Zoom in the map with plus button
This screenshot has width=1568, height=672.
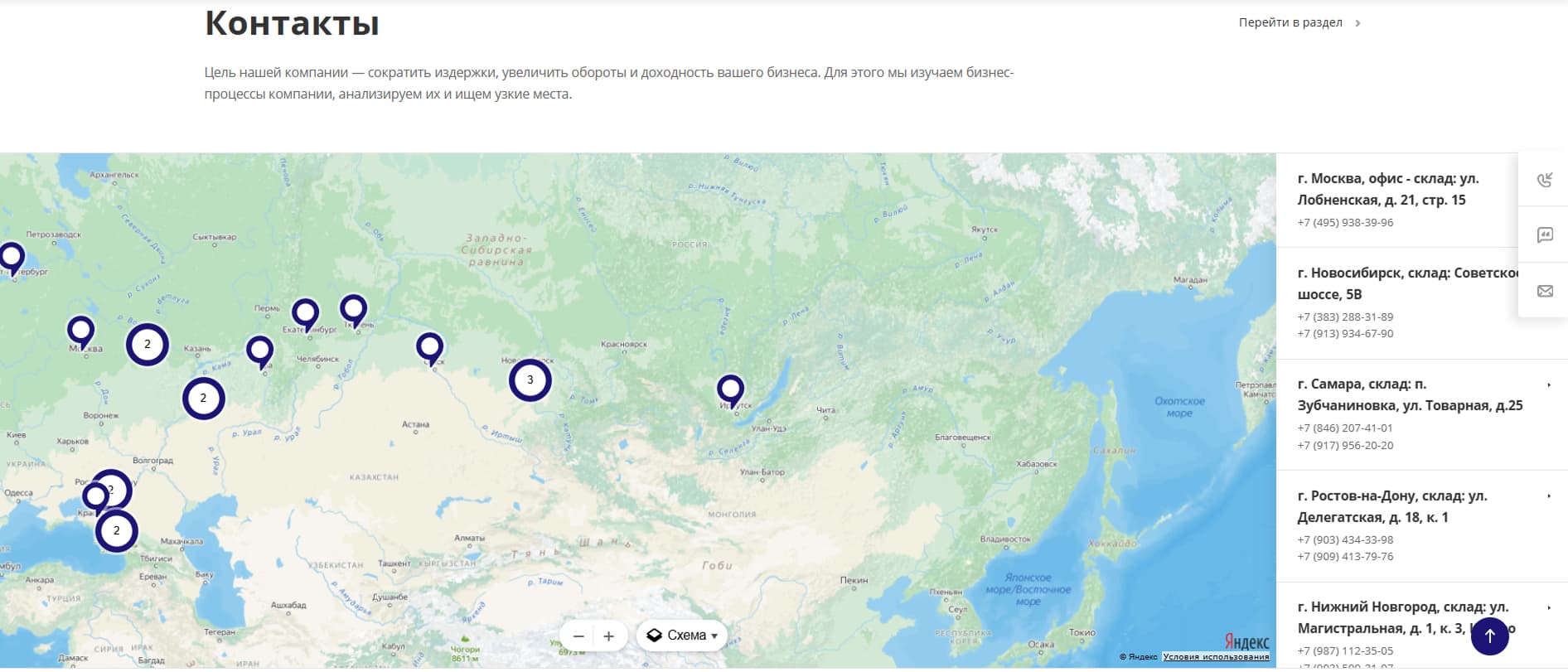click(608, 636)
